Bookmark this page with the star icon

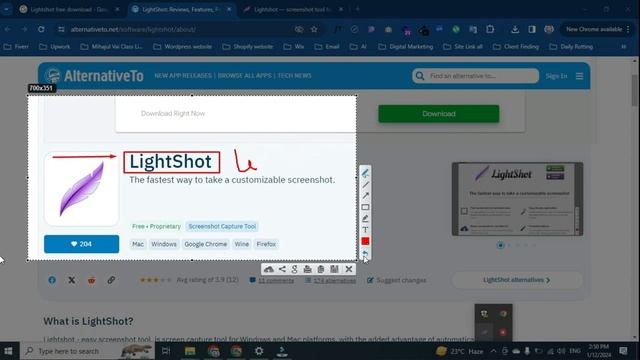tap(314, 29)
